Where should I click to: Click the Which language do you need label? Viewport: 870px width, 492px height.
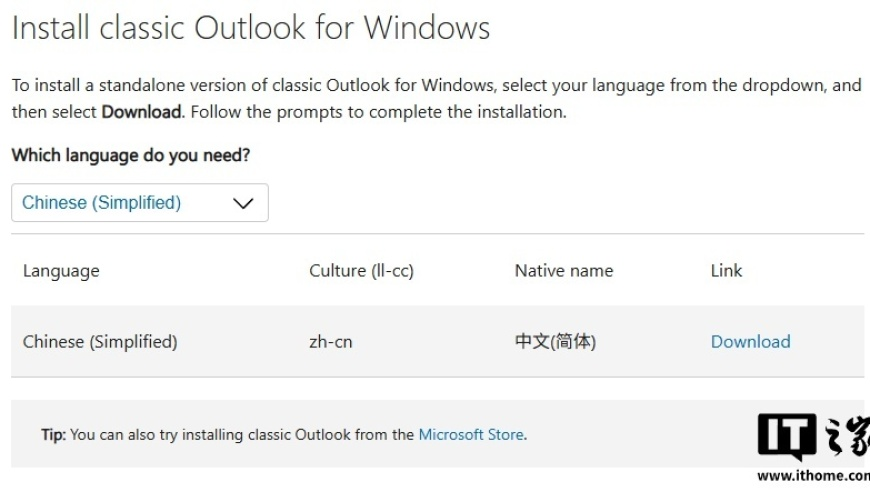pyautogui.click(x=131, y=155)
